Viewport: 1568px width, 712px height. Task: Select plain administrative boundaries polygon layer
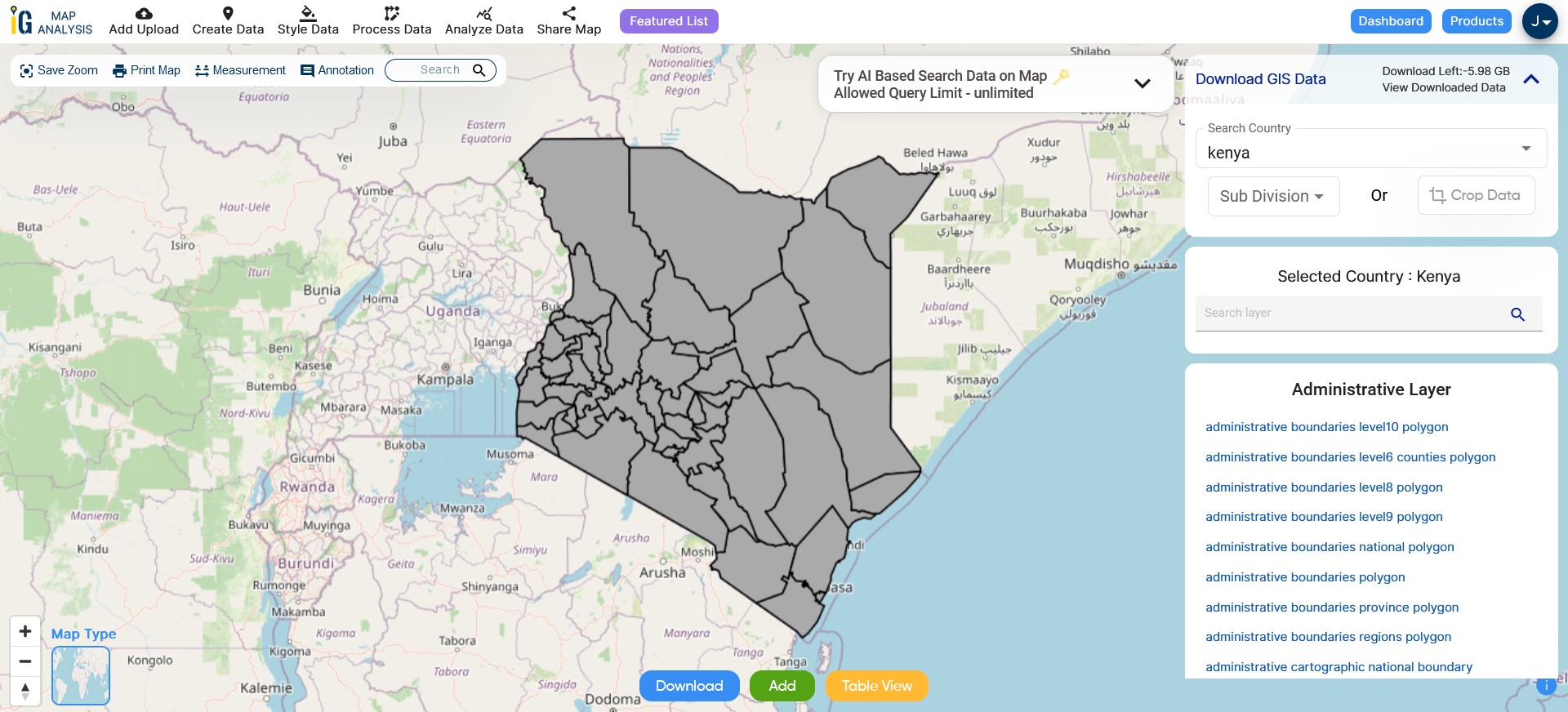click(x=1305, y=577)
